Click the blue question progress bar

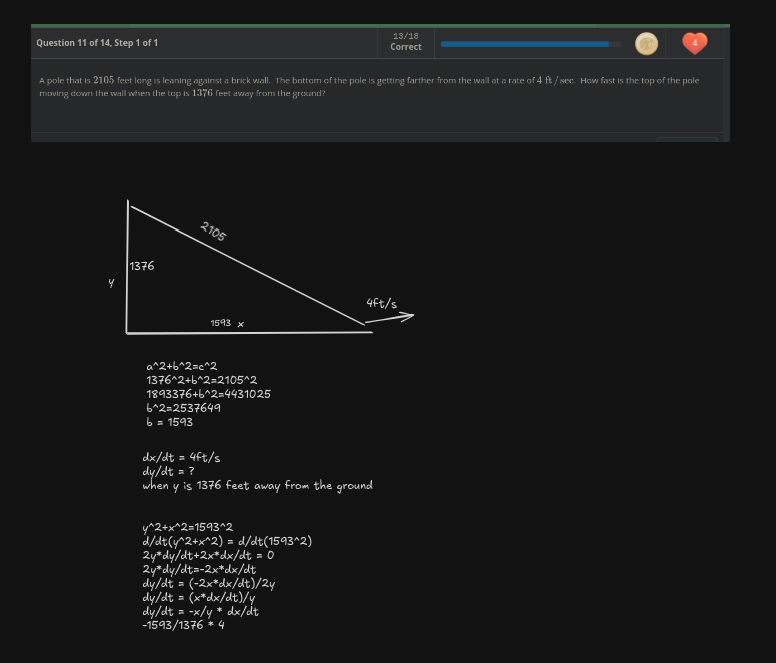coord(525,44)
